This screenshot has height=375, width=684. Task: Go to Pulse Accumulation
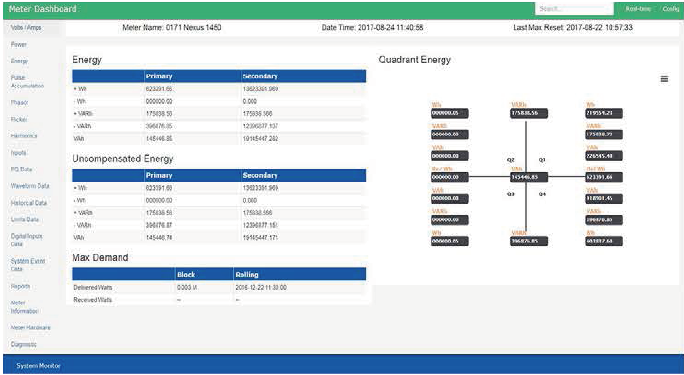click(27, 82)
